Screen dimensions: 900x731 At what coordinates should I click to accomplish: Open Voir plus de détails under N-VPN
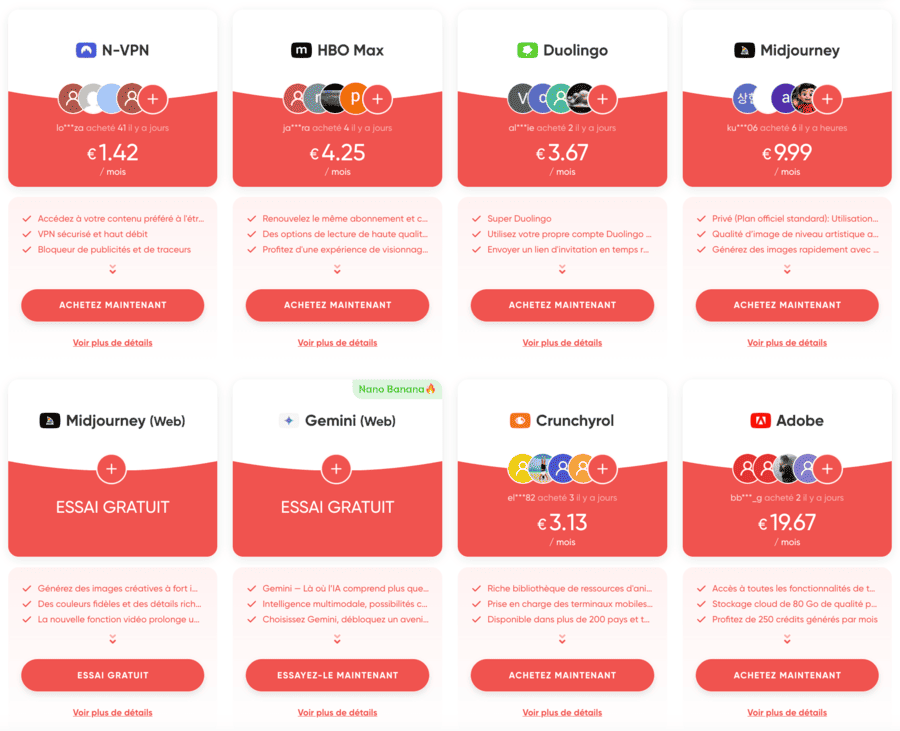tap(112, 342)
